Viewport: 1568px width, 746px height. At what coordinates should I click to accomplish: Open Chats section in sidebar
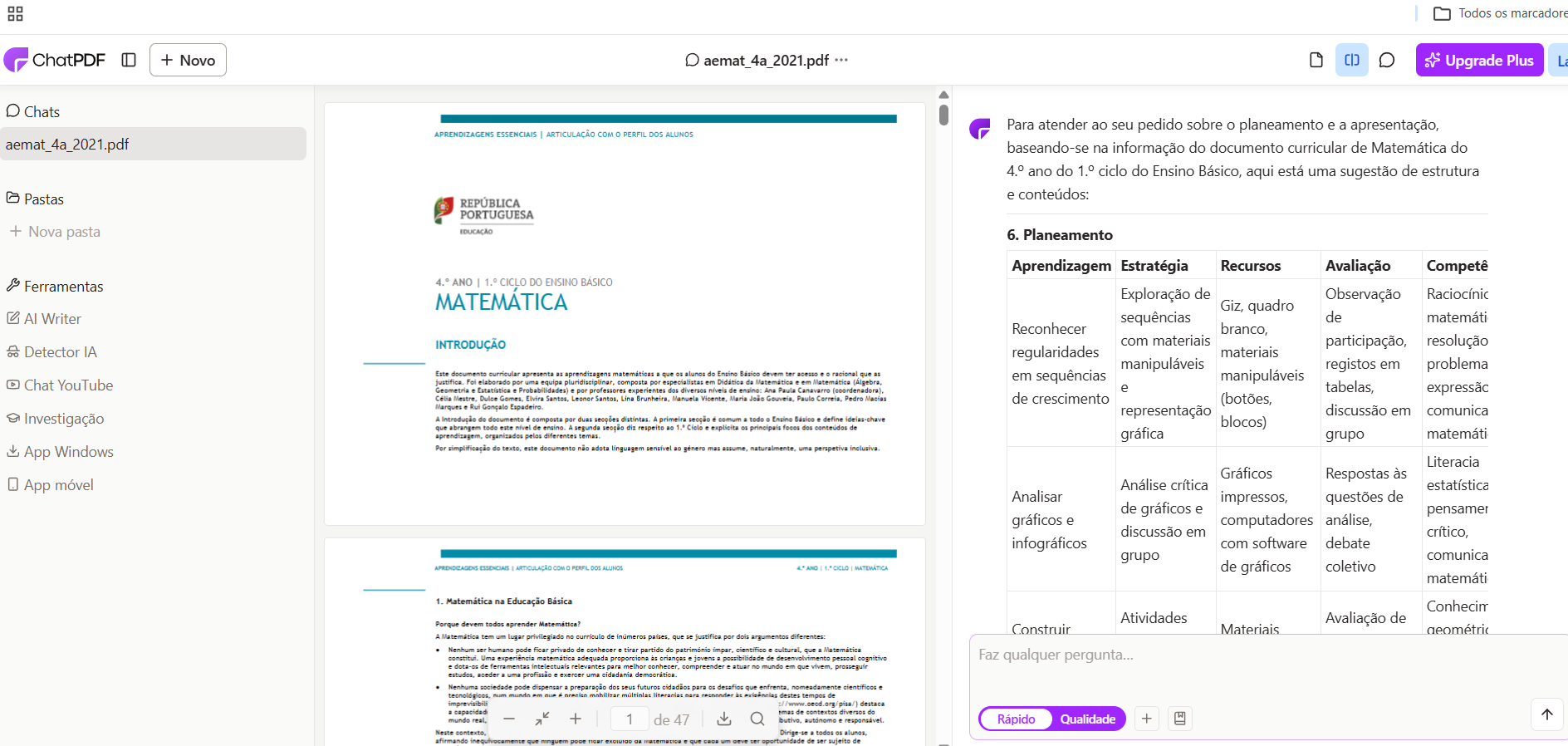pos(33,111)
